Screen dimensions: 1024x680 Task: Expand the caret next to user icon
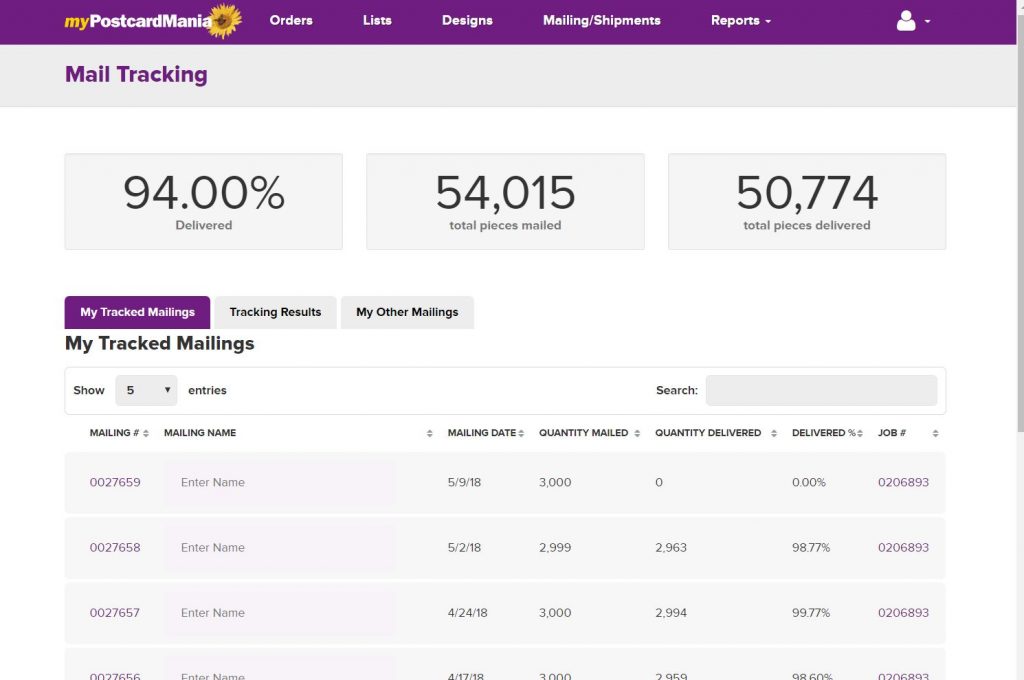tap(928, 21)
